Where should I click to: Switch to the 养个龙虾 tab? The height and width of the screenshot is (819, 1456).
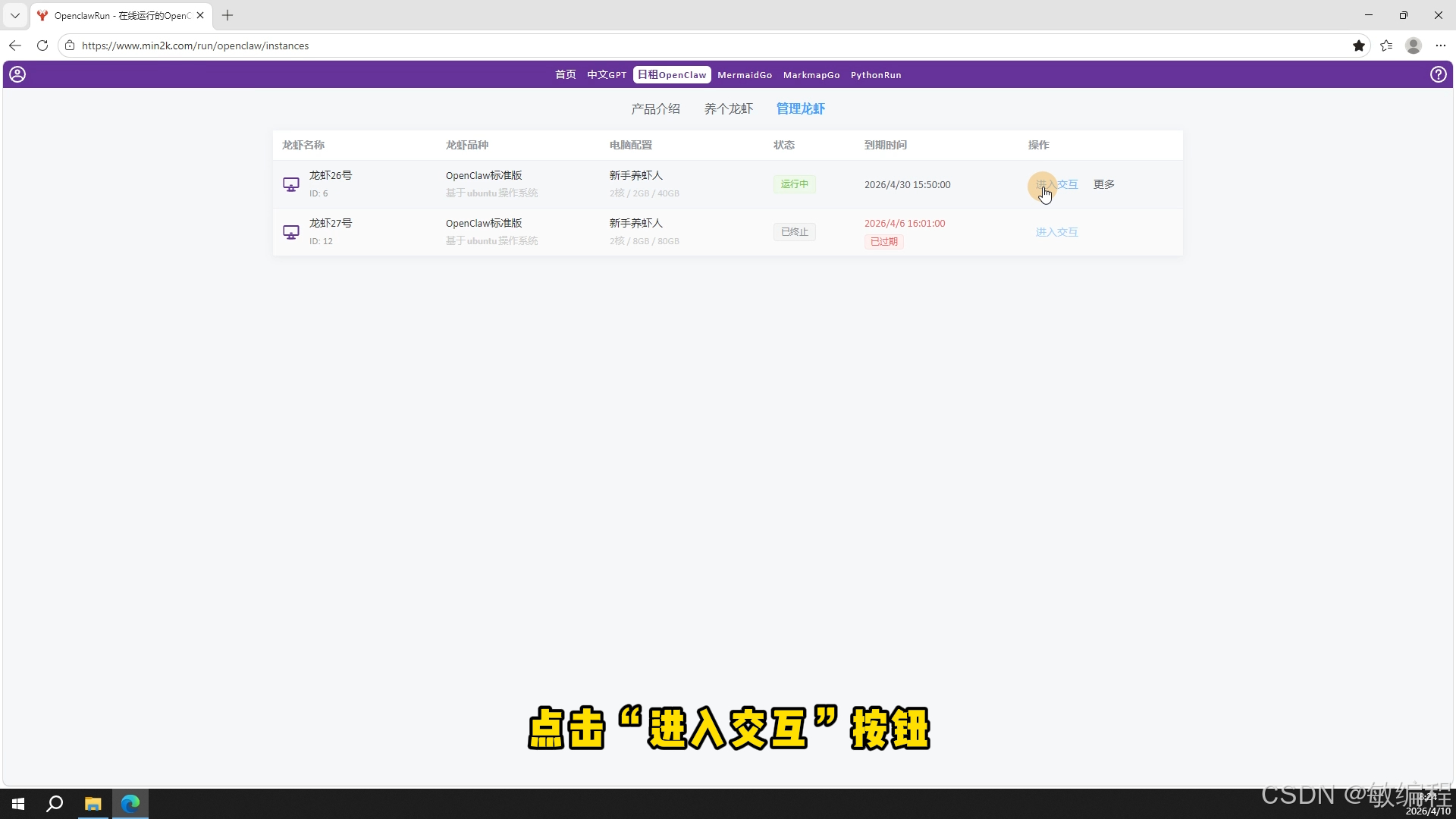pyautogui.click(x=728, y=108)
